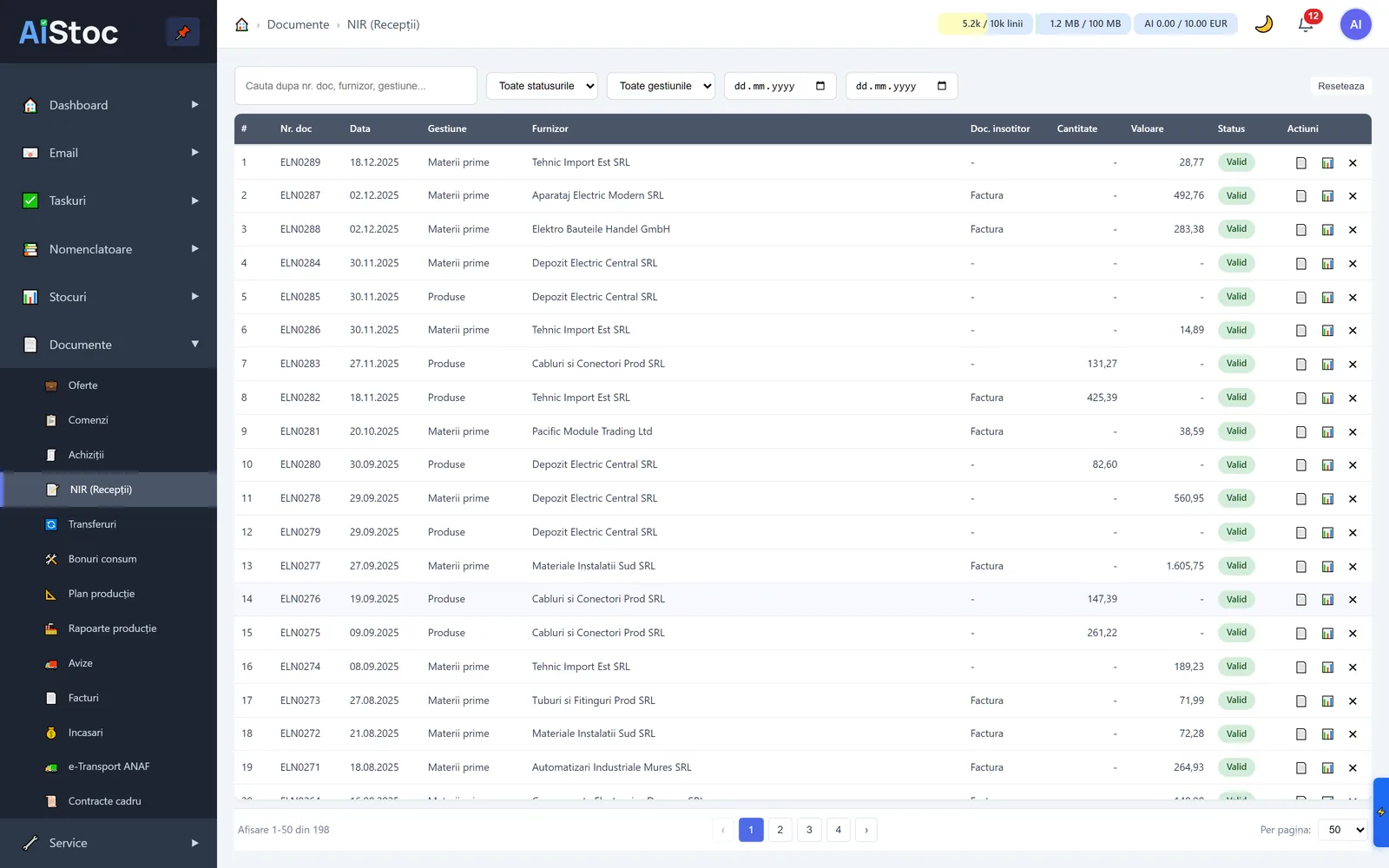The height and width of the screenshot is (868, 1389).
Task: Open document view for ELN0281
Action: 1300,432
